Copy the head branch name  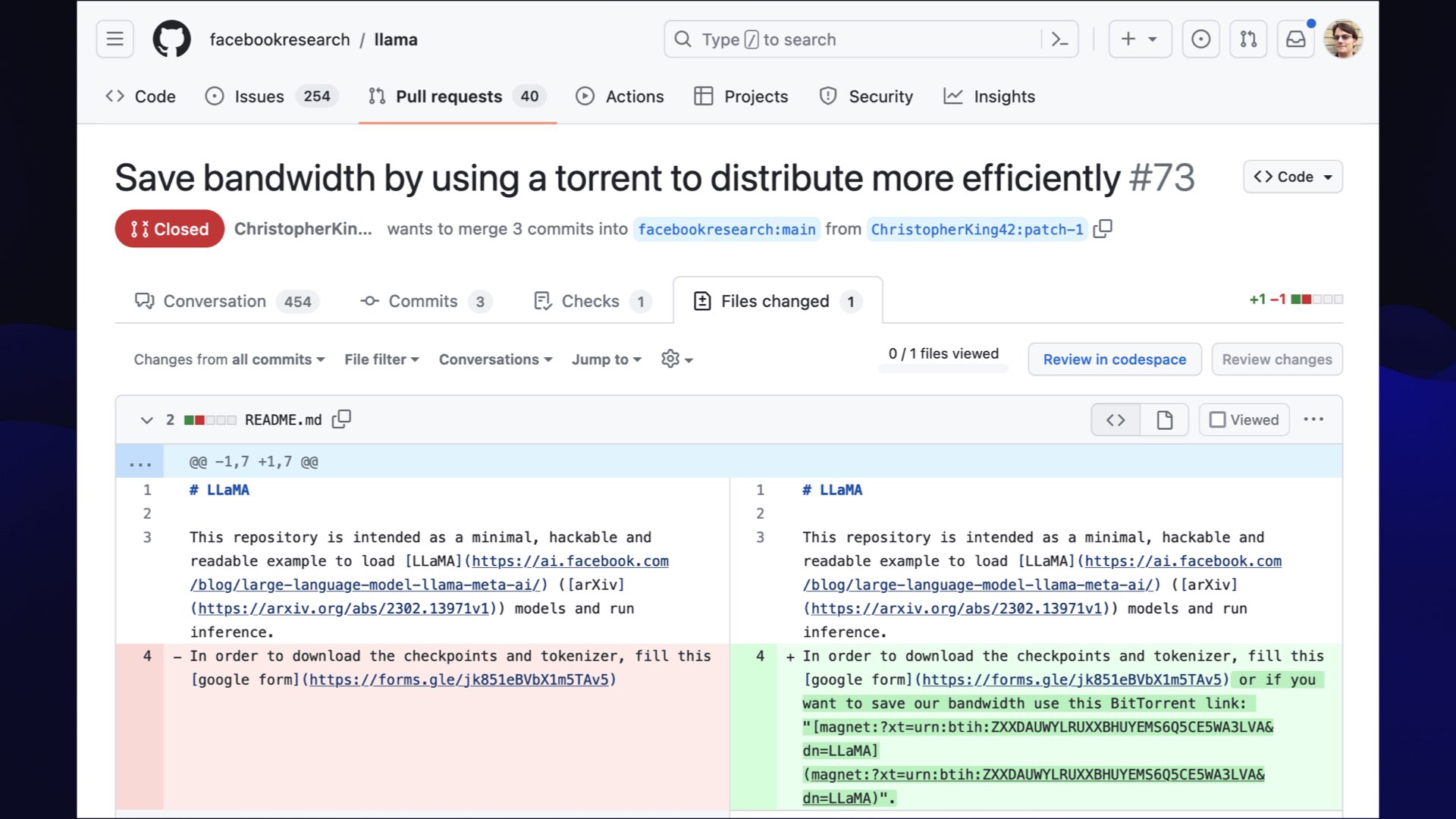[x=1103, y=228]
